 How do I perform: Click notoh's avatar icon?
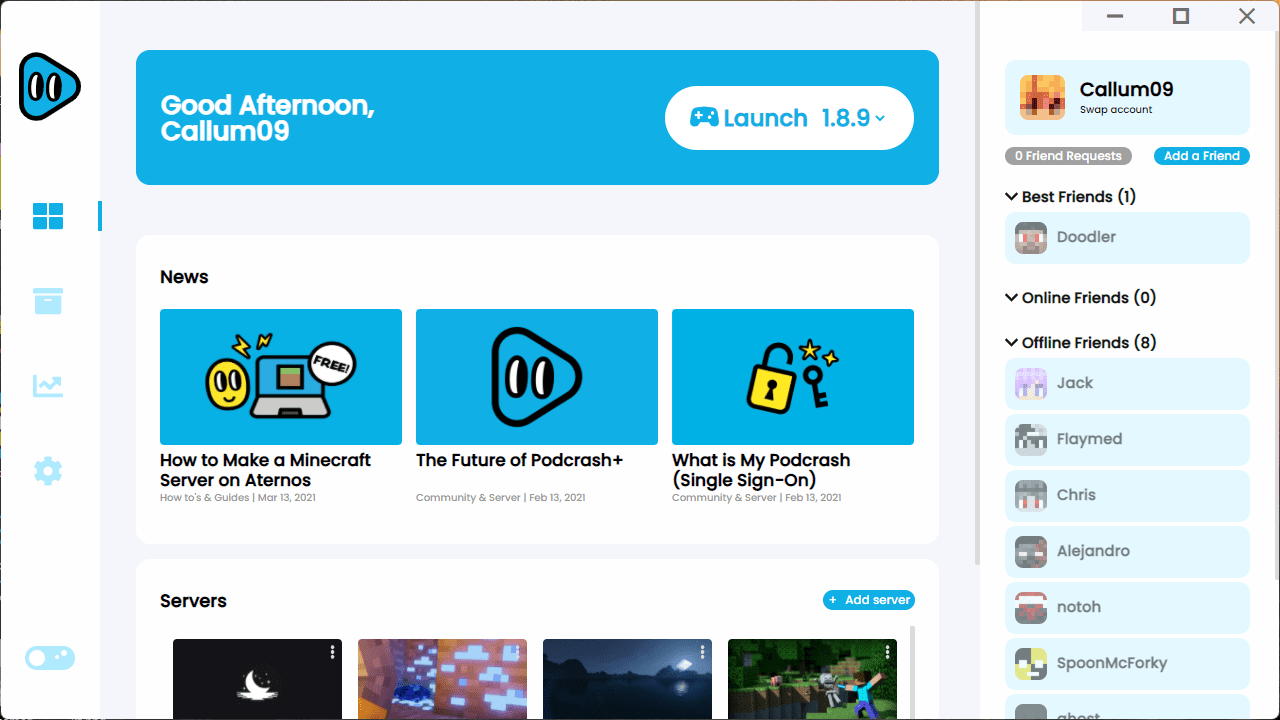coord(1031,608)
